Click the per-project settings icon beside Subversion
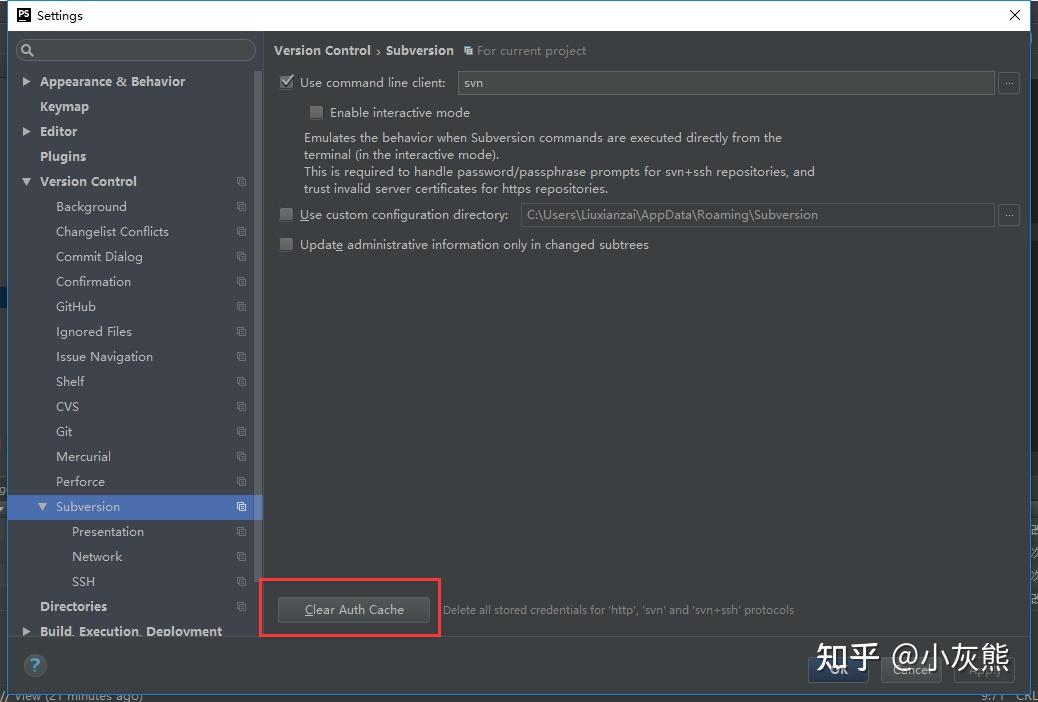Screen dimensions: 1038x702 pyautogui.click(x=240, y=507)
